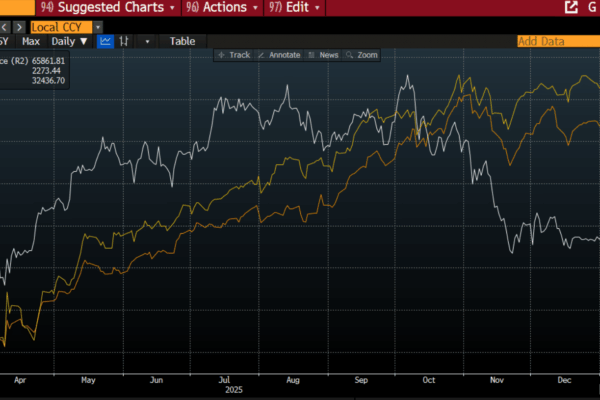Choose the 5Y date range
Screen dimensions: 600x400
point(5,41)
